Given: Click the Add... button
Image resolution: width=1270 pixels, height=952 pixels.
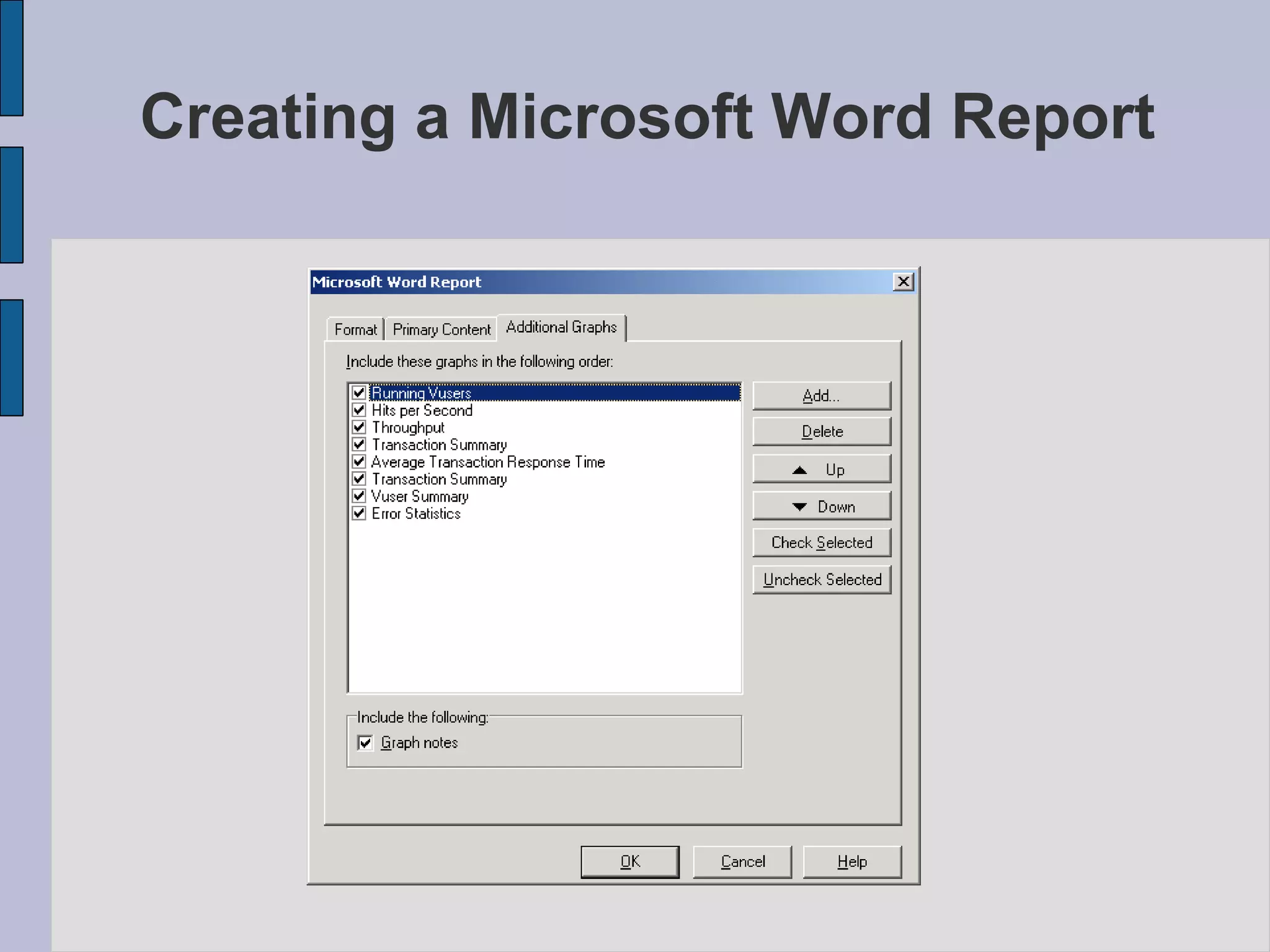Looking at the screenshot, I should point(822,396).
